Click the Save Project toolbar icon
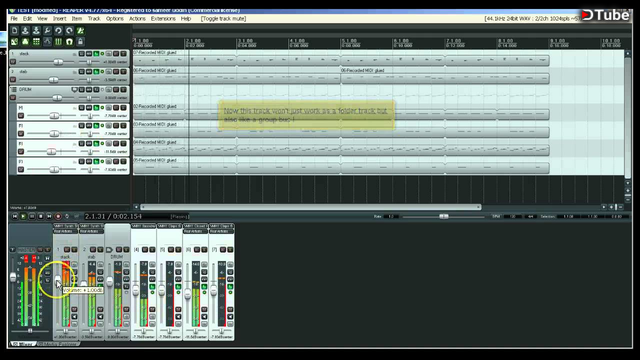 click(x=36, y=31)
